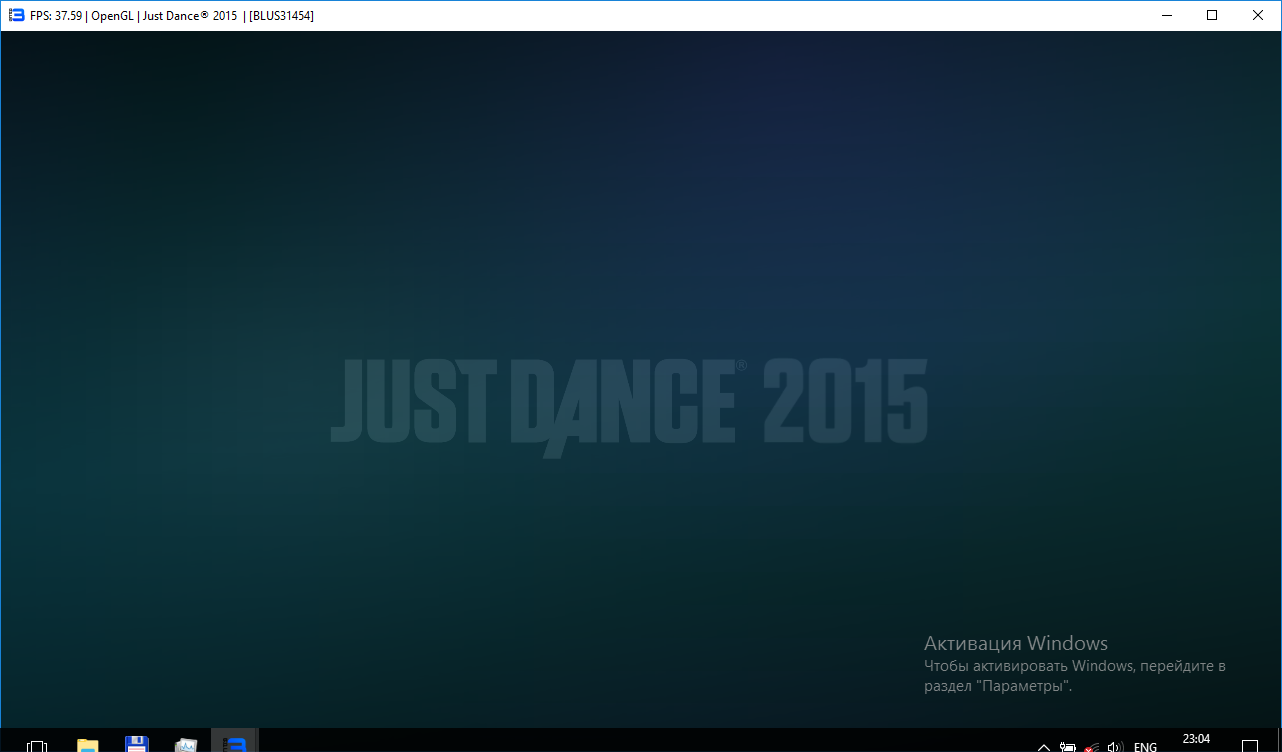Open Task View from the taskbar
1282x752 pixels.
click(x=37, y=745)
